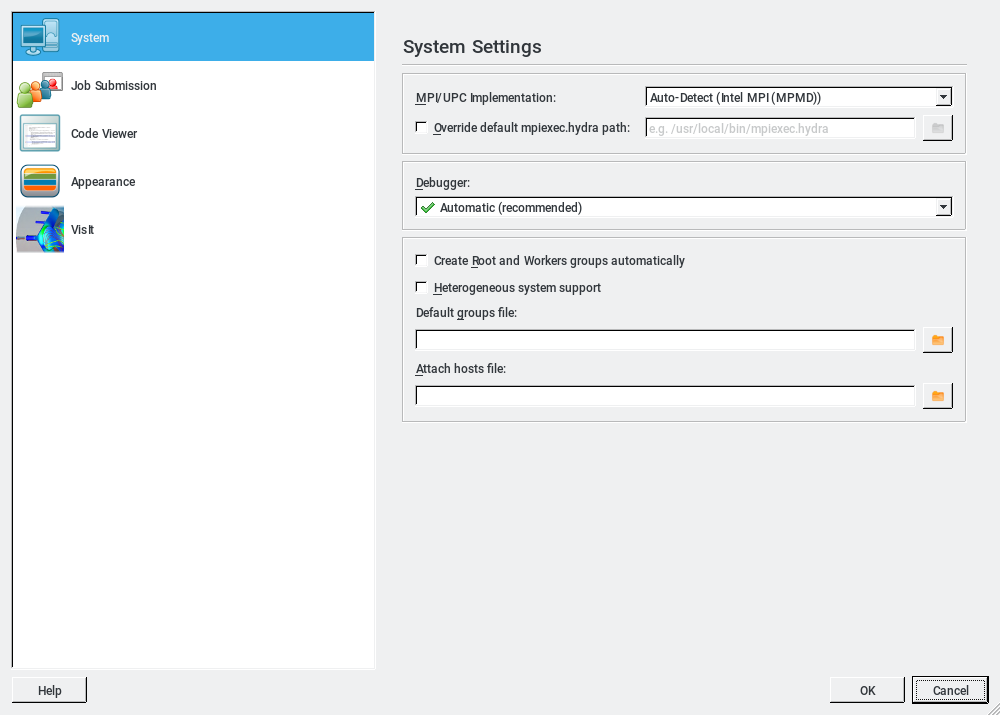1000x715 pixels.
Task: Enable Override default mpiexec.hydra path checkbox
Action: [421, 127]
